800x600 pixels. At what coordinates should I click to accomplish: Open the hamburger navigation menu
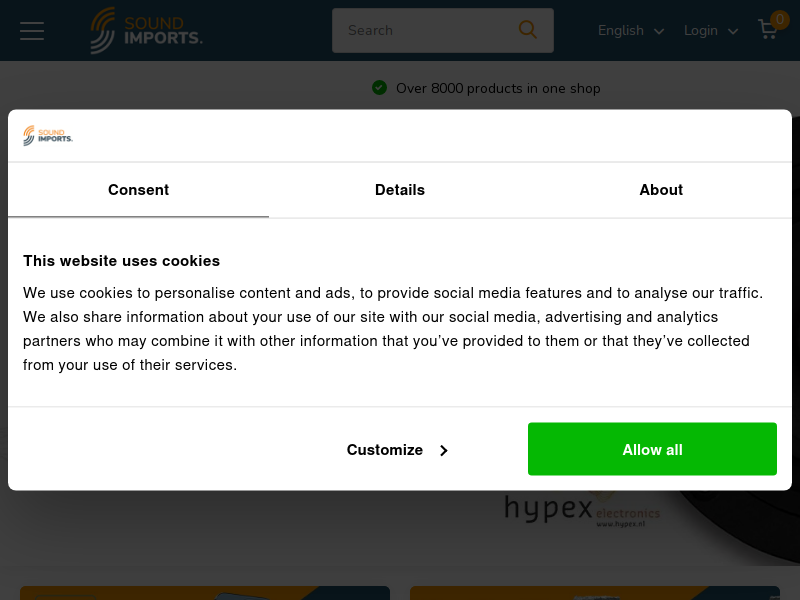coord(32,31)
